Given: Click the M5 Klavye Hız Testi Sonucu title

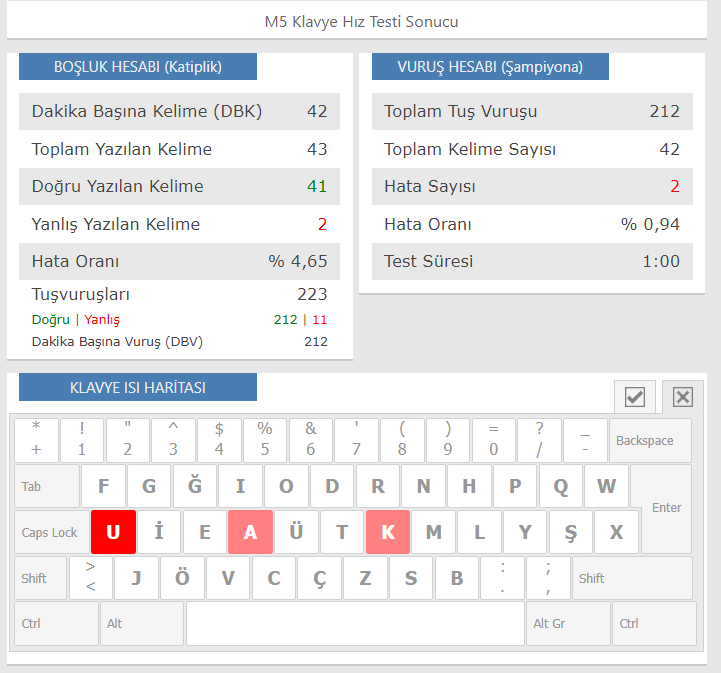Looking at the screenshot, I should tap(361, 22).
